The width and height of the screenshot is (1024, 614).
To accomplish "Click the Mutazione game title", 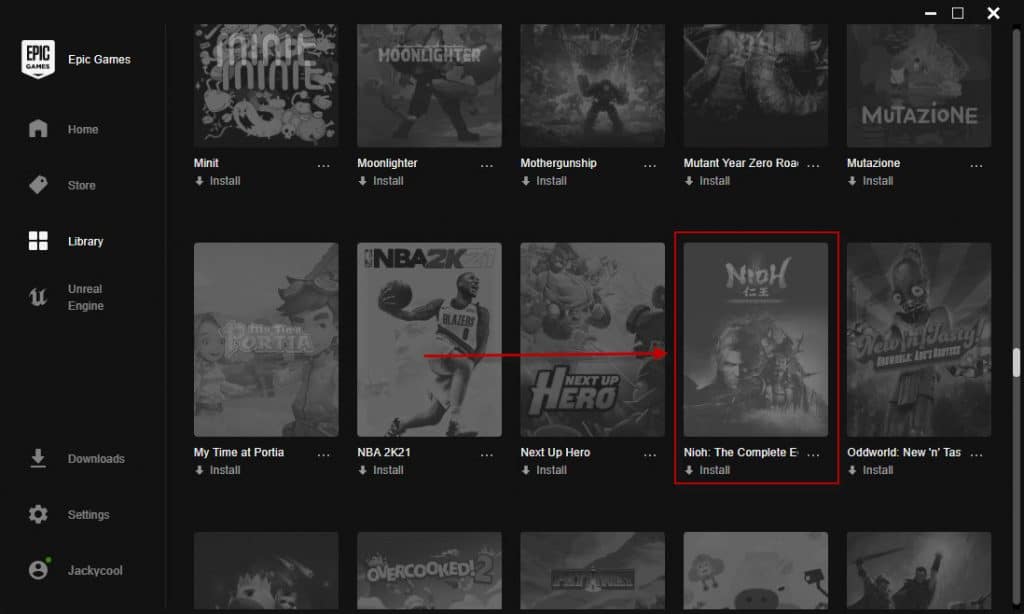I will pos(873,163).
